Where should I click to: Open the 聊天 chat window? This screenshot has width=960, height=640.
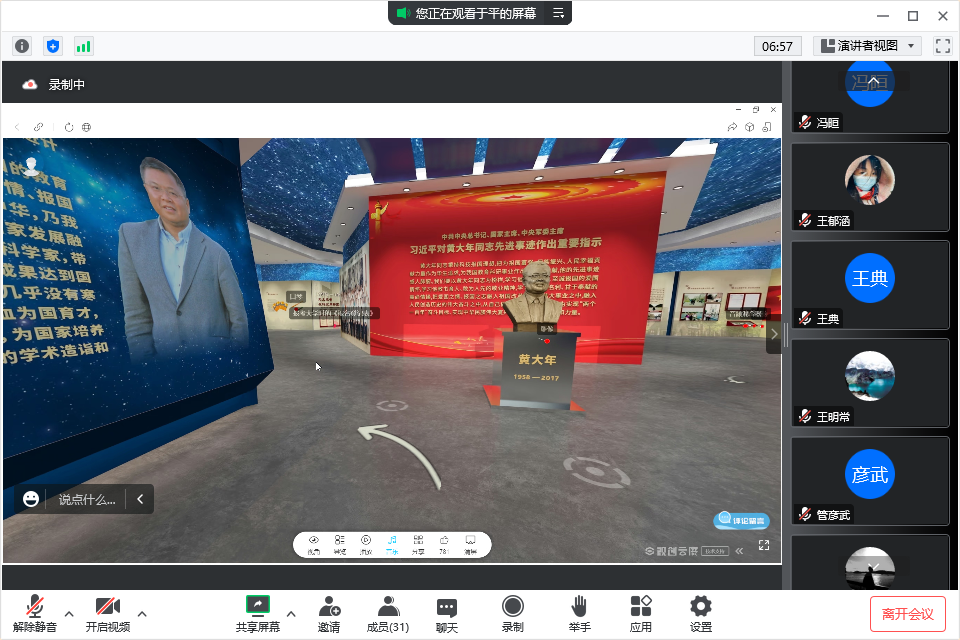(x=447, y=613)
